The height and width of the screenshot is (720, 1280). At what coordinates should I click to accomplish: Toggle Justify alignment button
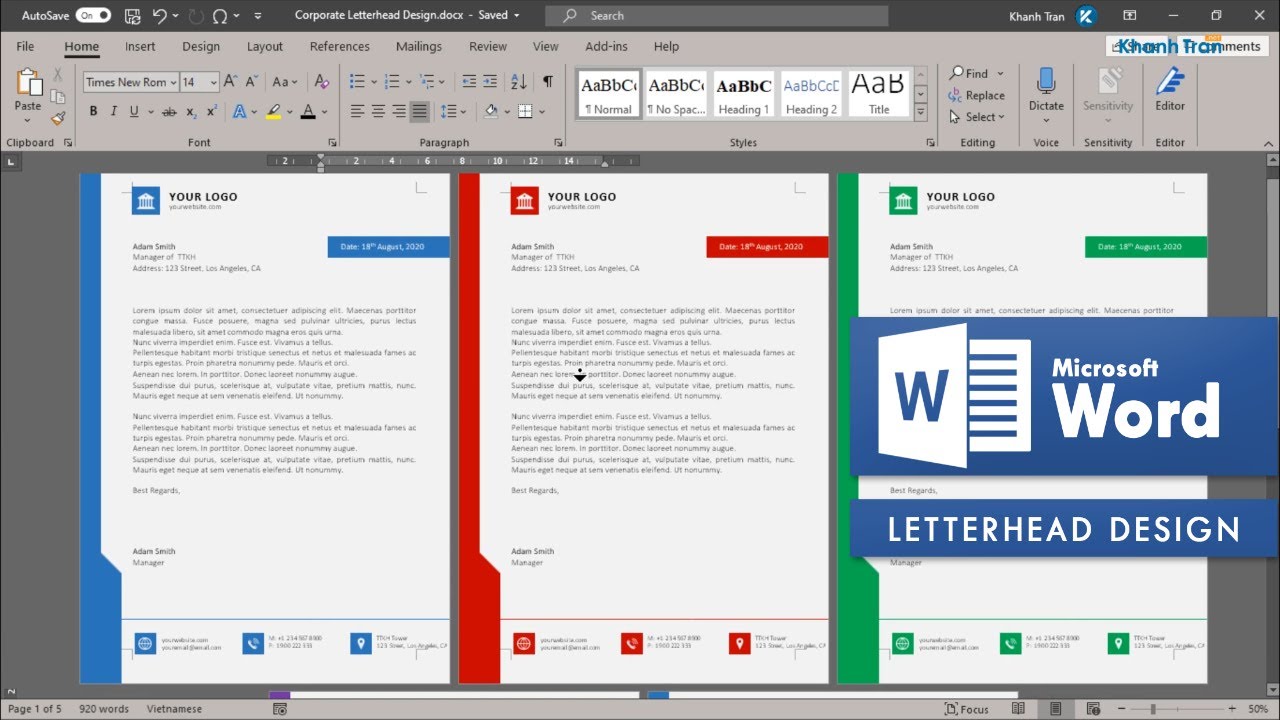coord(419,112)
